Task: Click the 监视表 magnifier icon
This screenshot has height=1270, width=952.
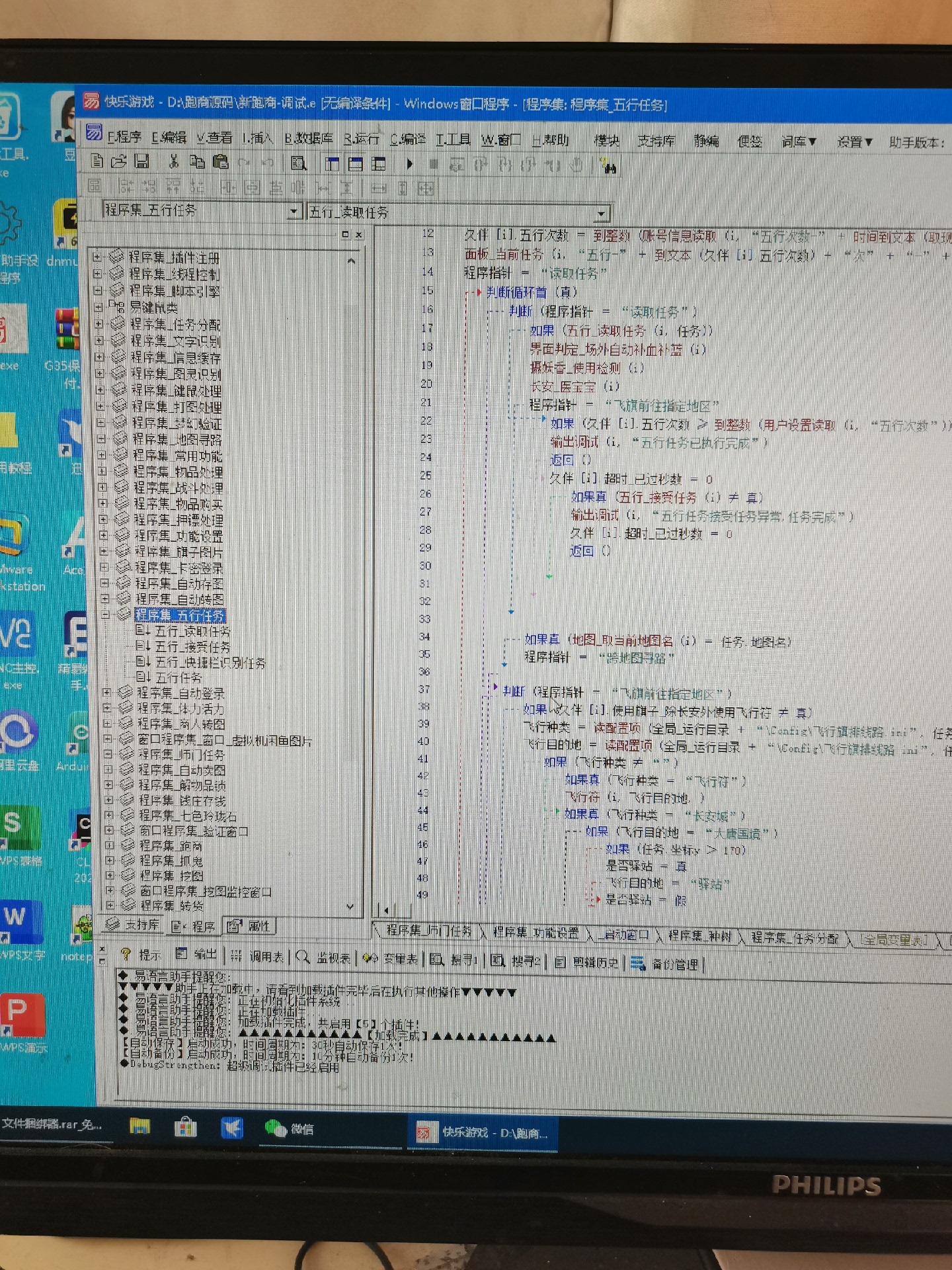Action: (303, 956)
